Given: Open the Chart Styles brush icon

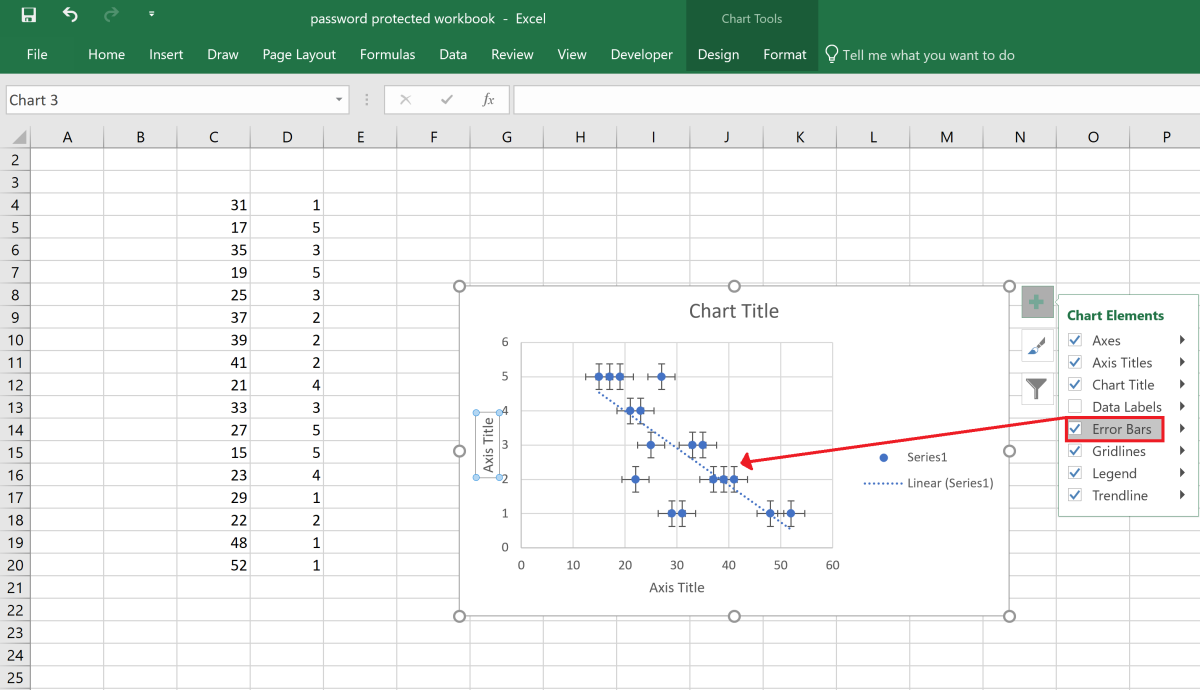Looking at the screenshot, I should point(1036,345).
